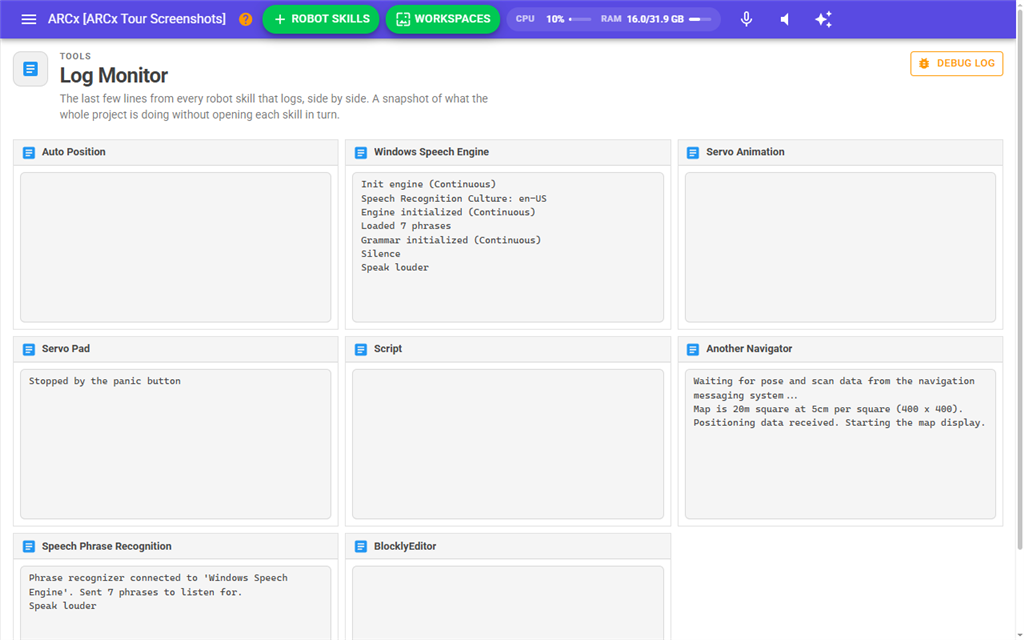This screenshot has height=640, width=1024.
Task: Click the Servo Pad panel icon
Action: [29, 349]
